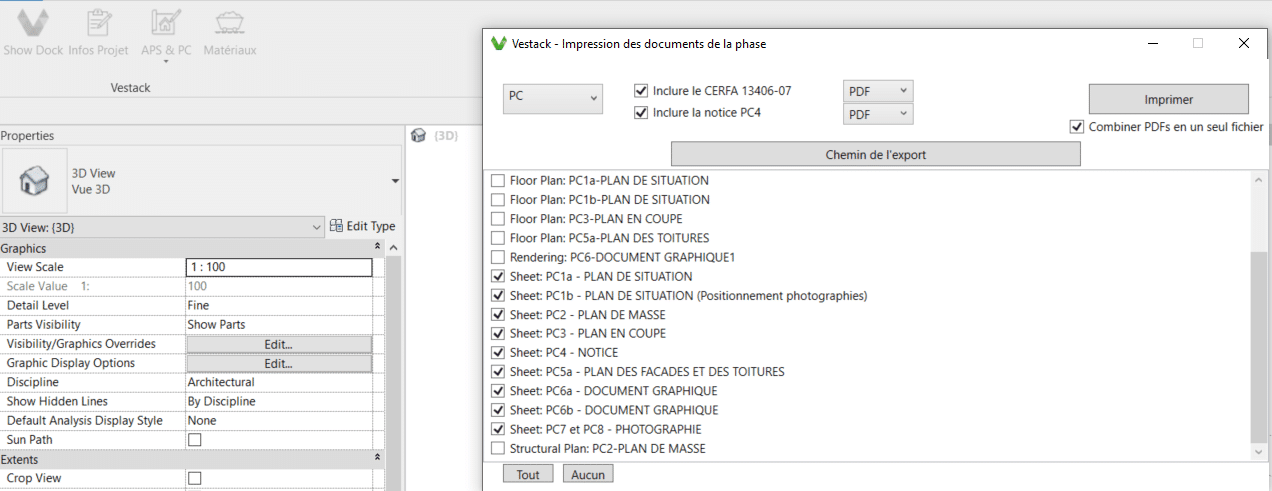This screenshot has width=1272, height=491.
Task: Click the Chemin de l'export button
Action: [x=875, y=154]
